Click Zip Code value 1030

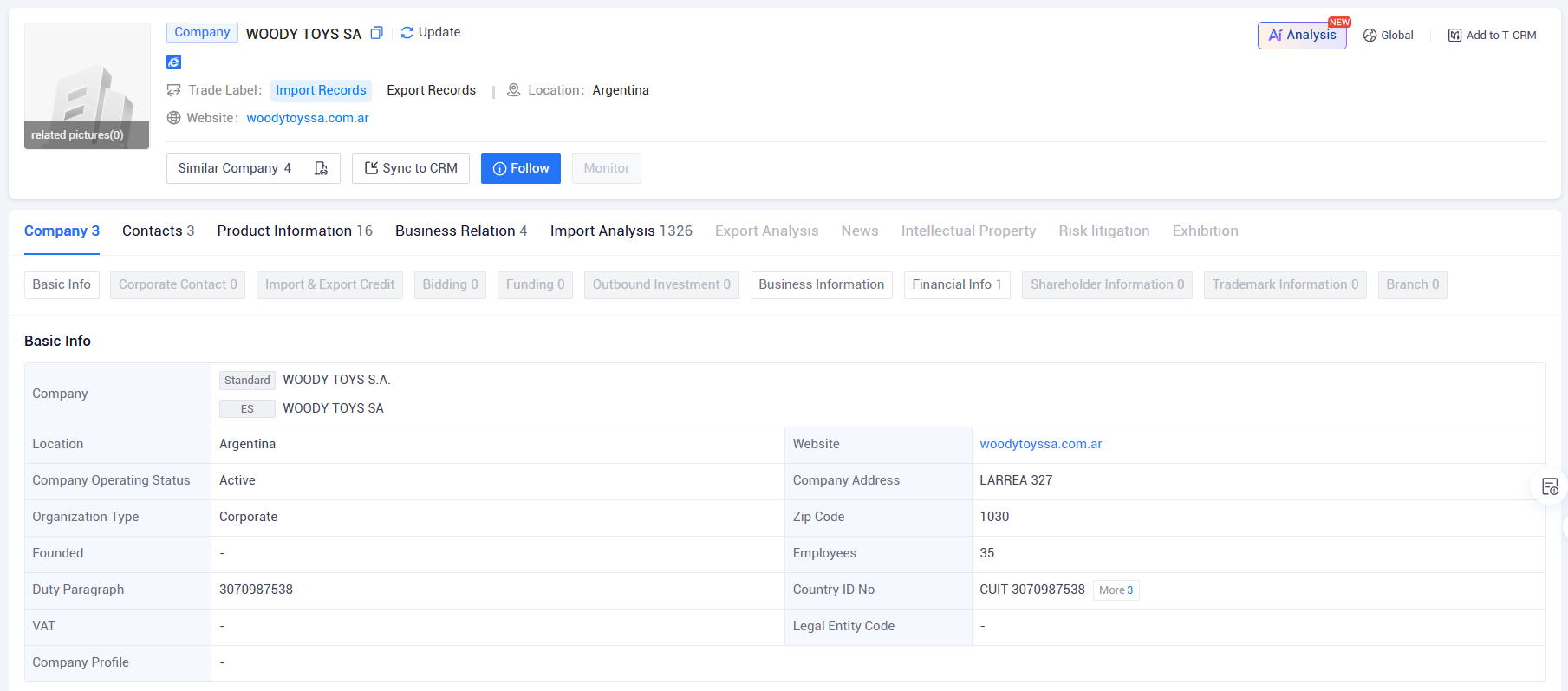994,517
